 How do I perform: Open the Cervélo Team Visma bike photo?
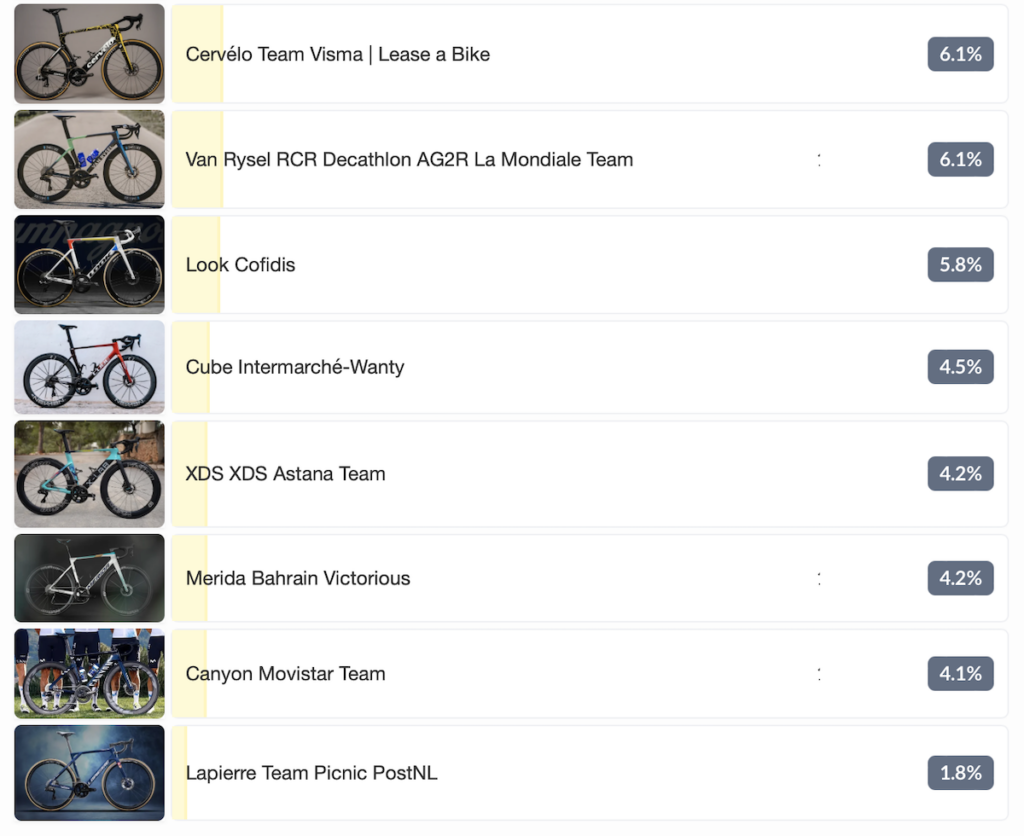89,54
